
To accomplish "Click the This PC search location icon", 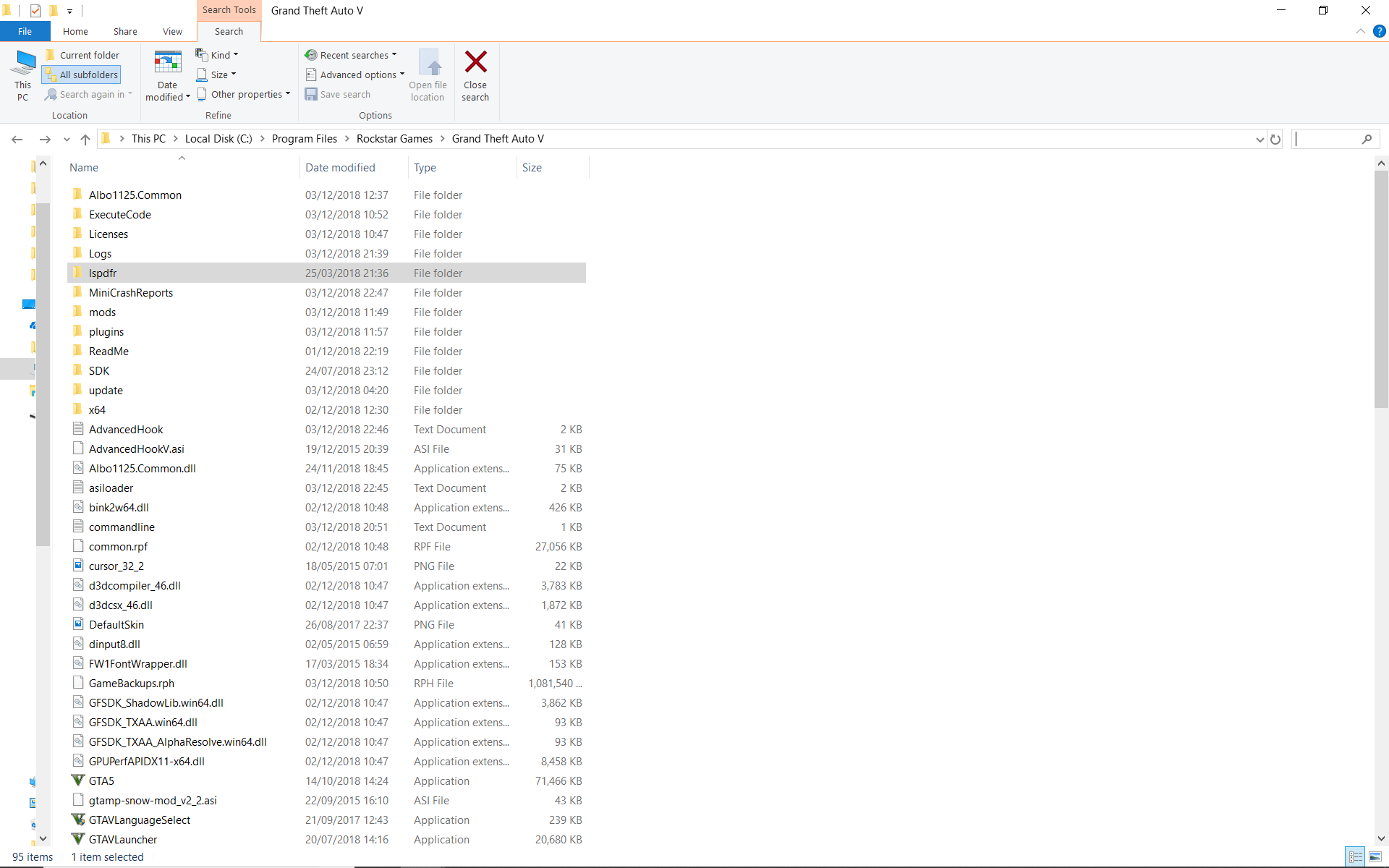I will pyautogui.click(x=22, y=64).
